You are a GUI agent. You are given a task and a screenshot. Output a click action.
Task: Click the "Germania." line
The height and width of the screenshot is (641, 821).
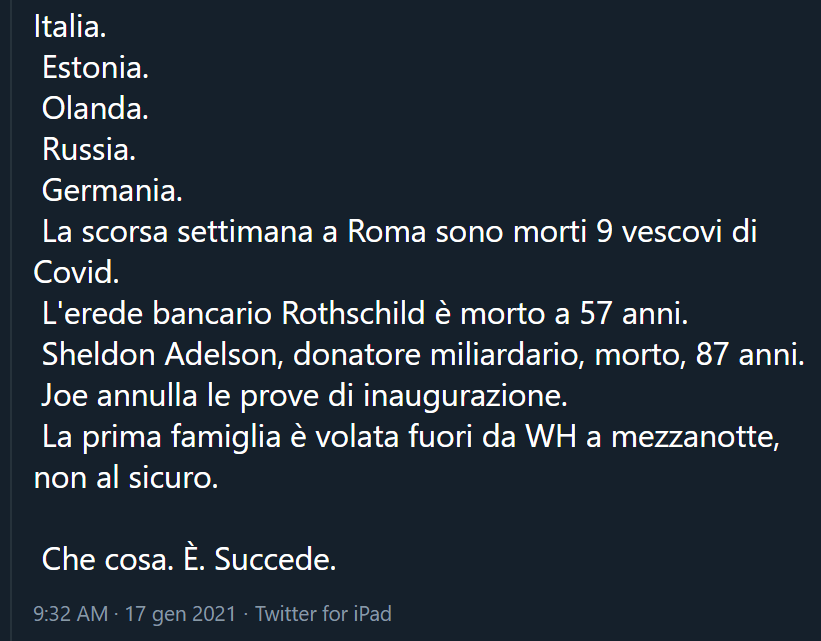coord(112,191)
